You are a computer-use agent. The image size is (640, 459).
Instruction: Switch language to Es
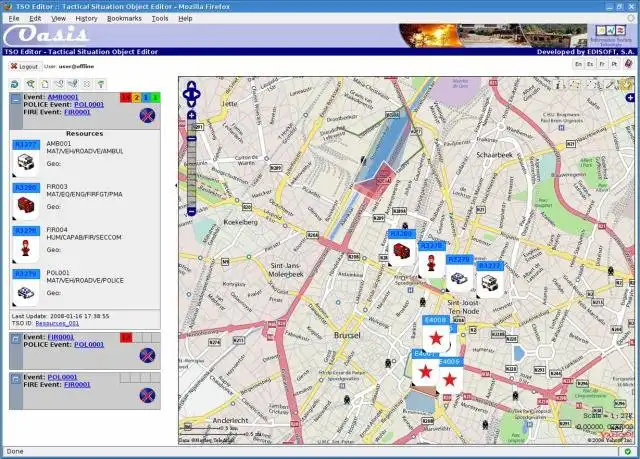tap(590, 64)
